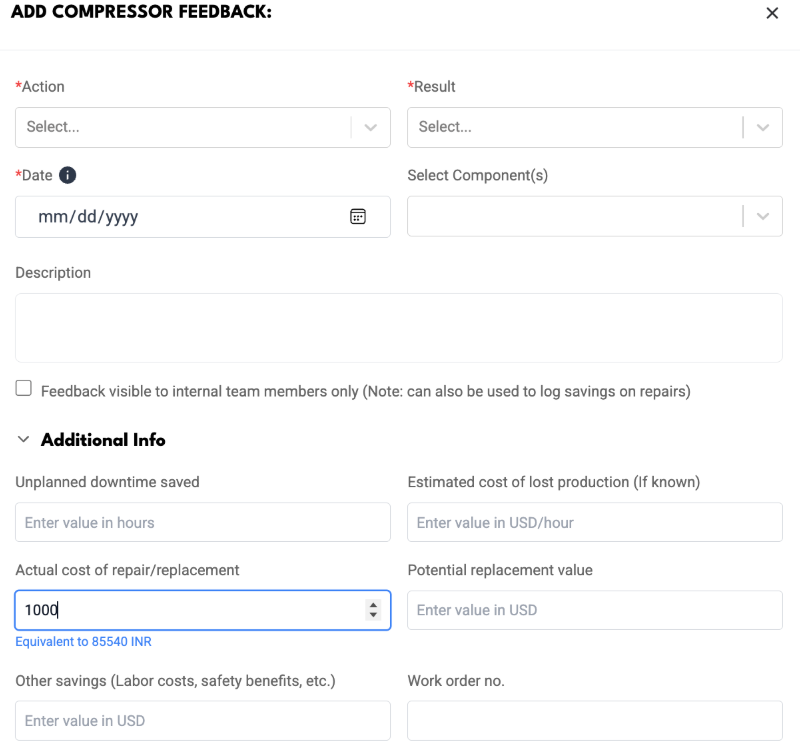Open the Result dropdown
The height and width of the screenshot is (750, 800).
click(x=594, y=128)
